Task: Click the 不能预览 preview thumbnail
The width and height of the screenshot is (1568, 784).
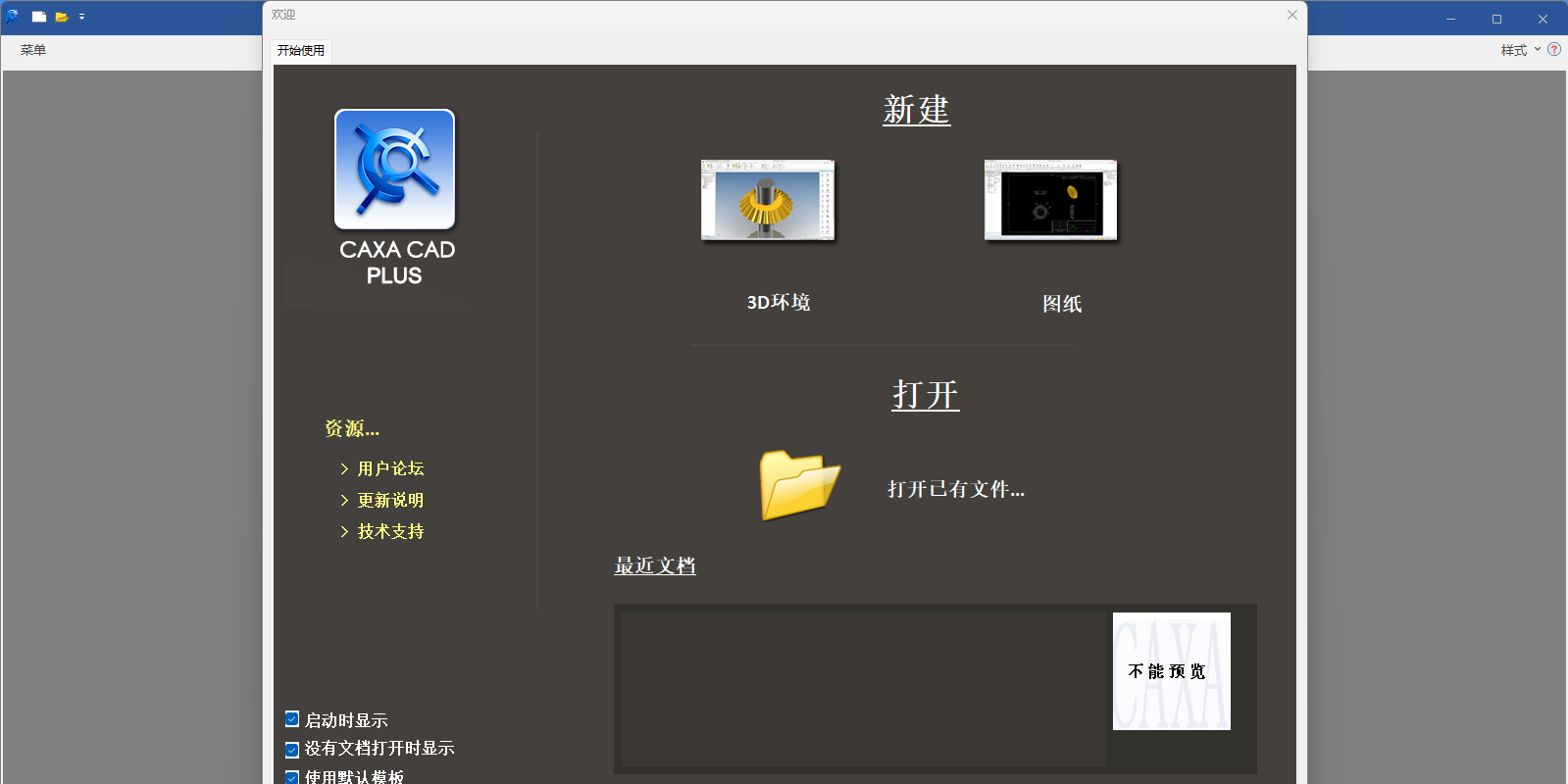Action: point(1171,671)
